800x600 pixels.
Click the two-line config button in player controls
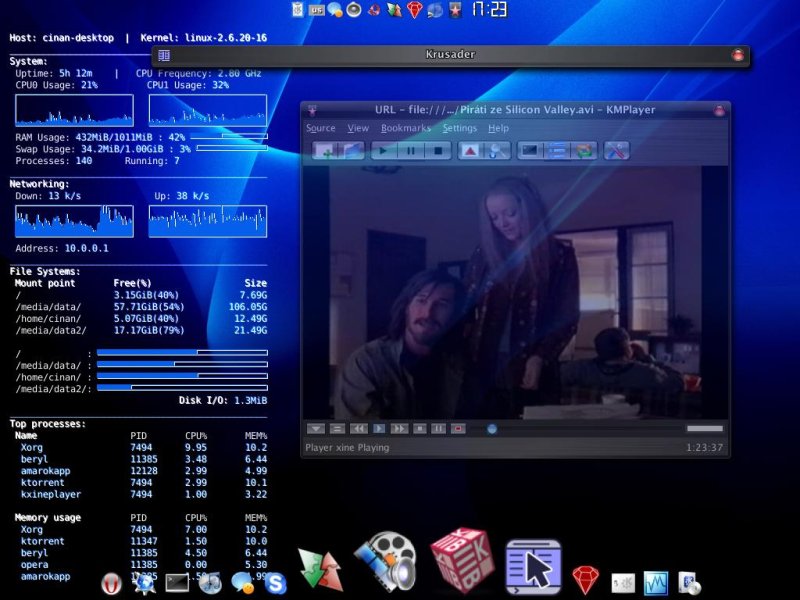[x=337, y=429]
